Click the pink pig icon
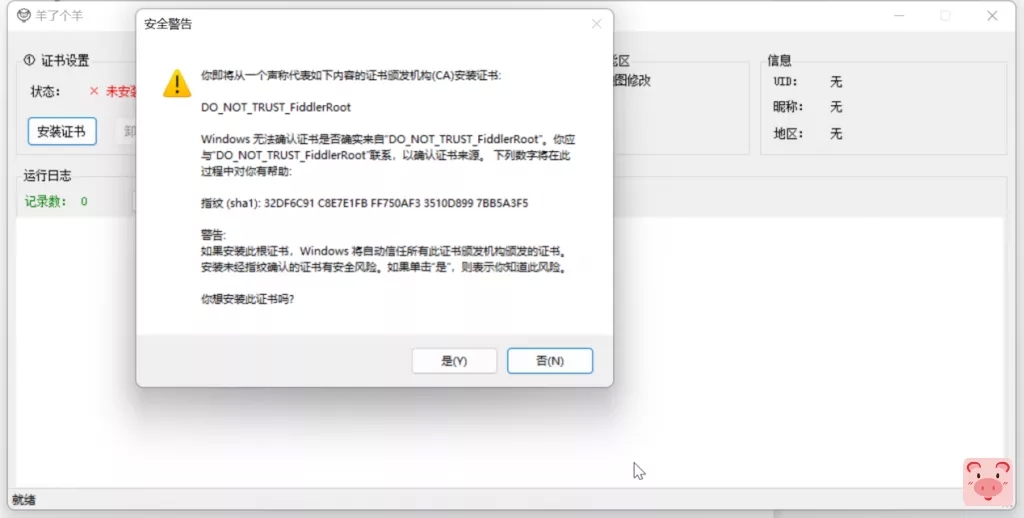The height and width of the screenshot is (518, 1024). tap(987, 481)
